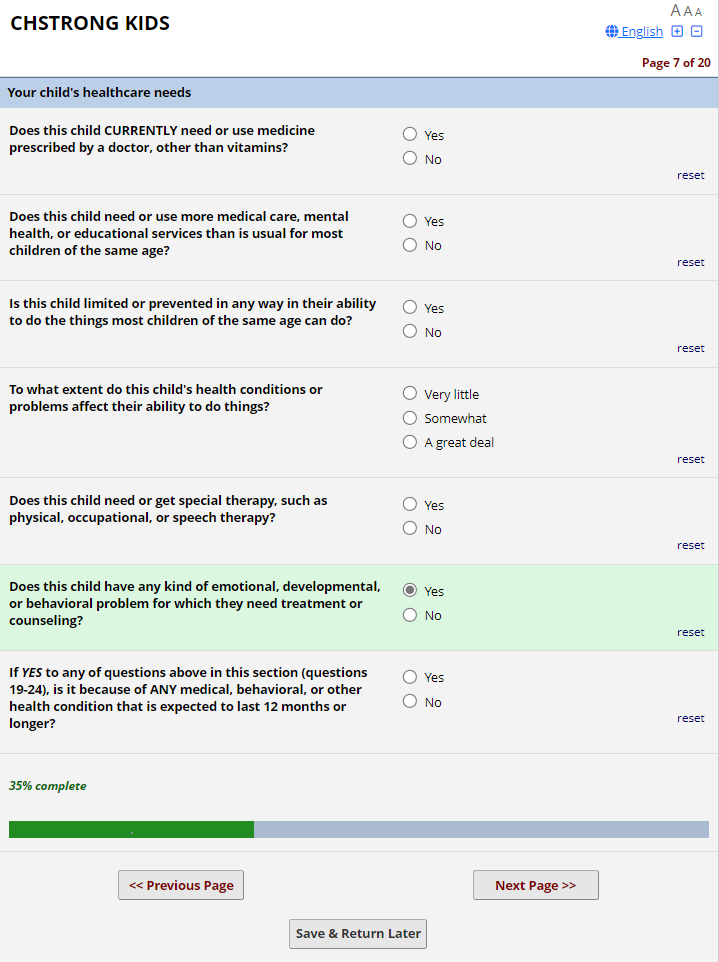Choose No for special therapy question
This screenshot has height=962, width=719.
[410, 528]
